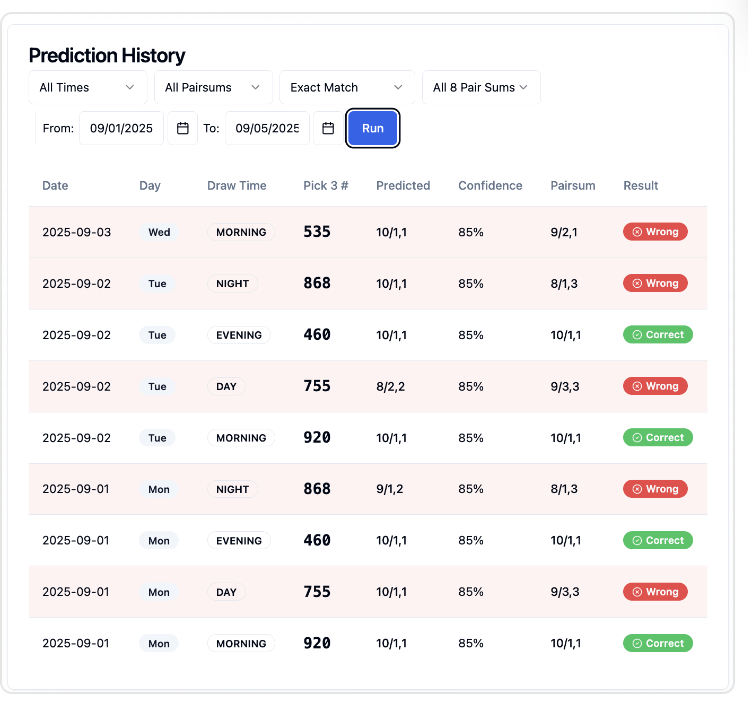Open the From date calendar picker icon

click(x=183, y=128)
